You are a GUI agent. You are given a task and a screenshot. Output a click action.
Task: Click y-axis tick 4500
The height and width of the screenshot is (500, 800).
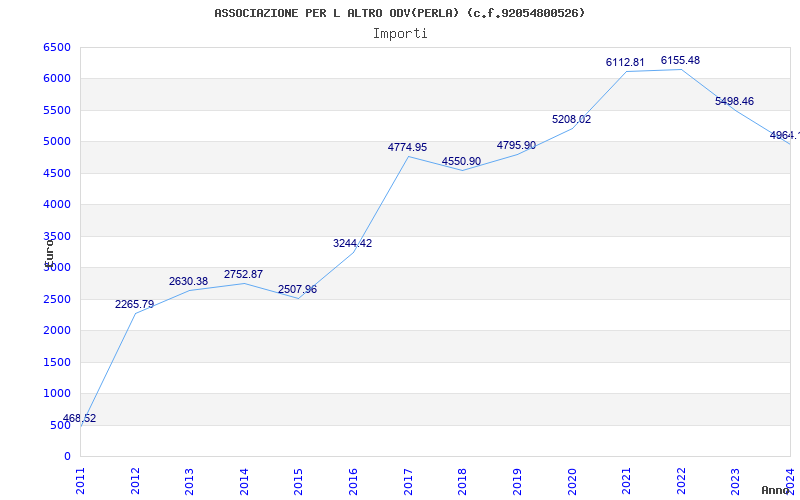click(x=57, y=173)
